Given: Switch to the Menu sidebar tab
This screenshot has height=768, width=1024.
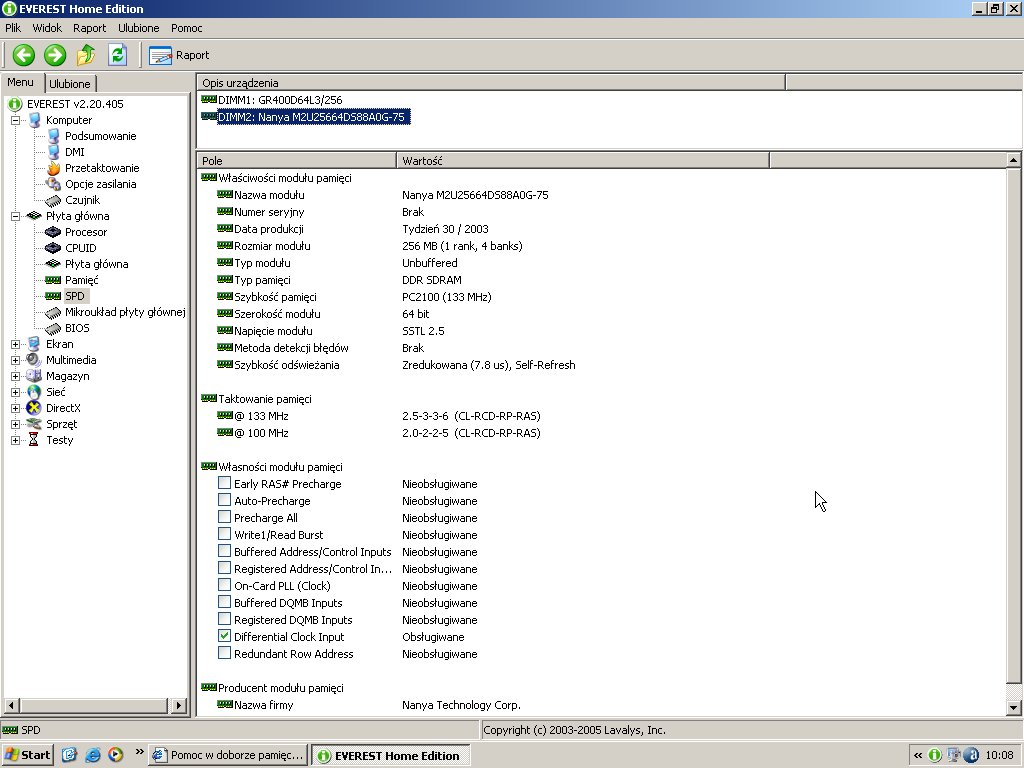Looking at the screenshot, I should pos(21,82).
